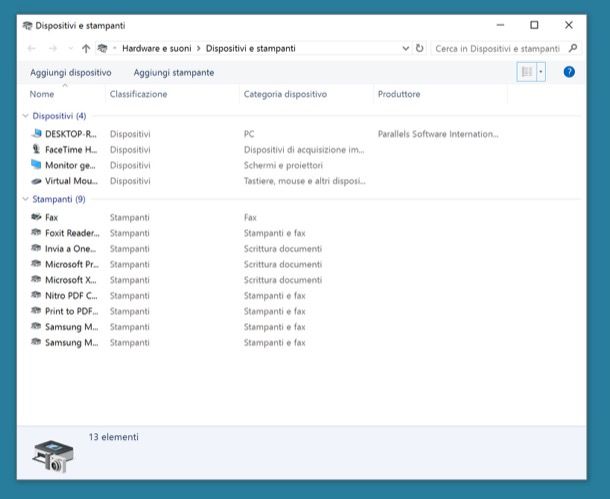Screen dimensions: 610x499
Task: Click the large devices icon in details pane
Action: (53, 456)
